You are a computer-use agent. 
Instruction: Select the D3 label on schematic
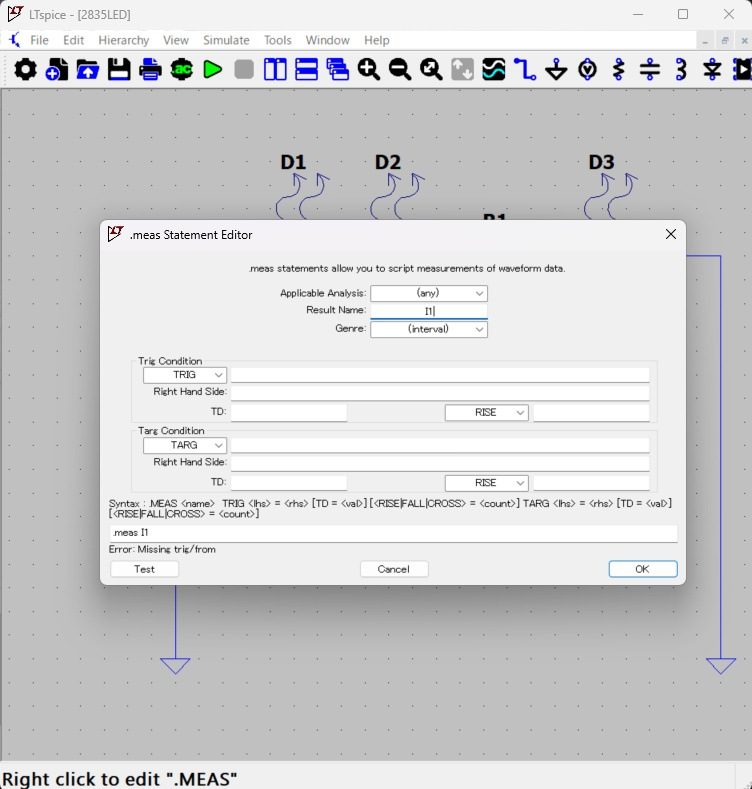click(x=601, y=163)
